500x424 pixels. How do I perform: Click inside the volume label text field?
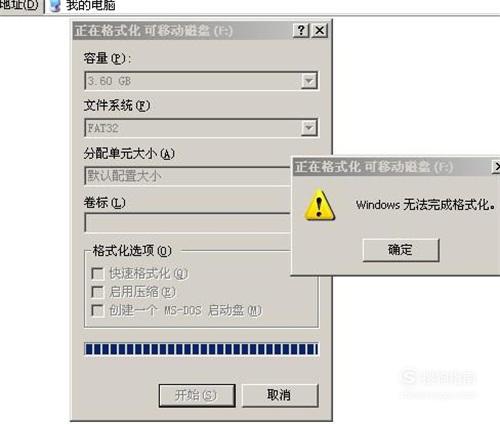pyautogui.click(x=188, y=222)
